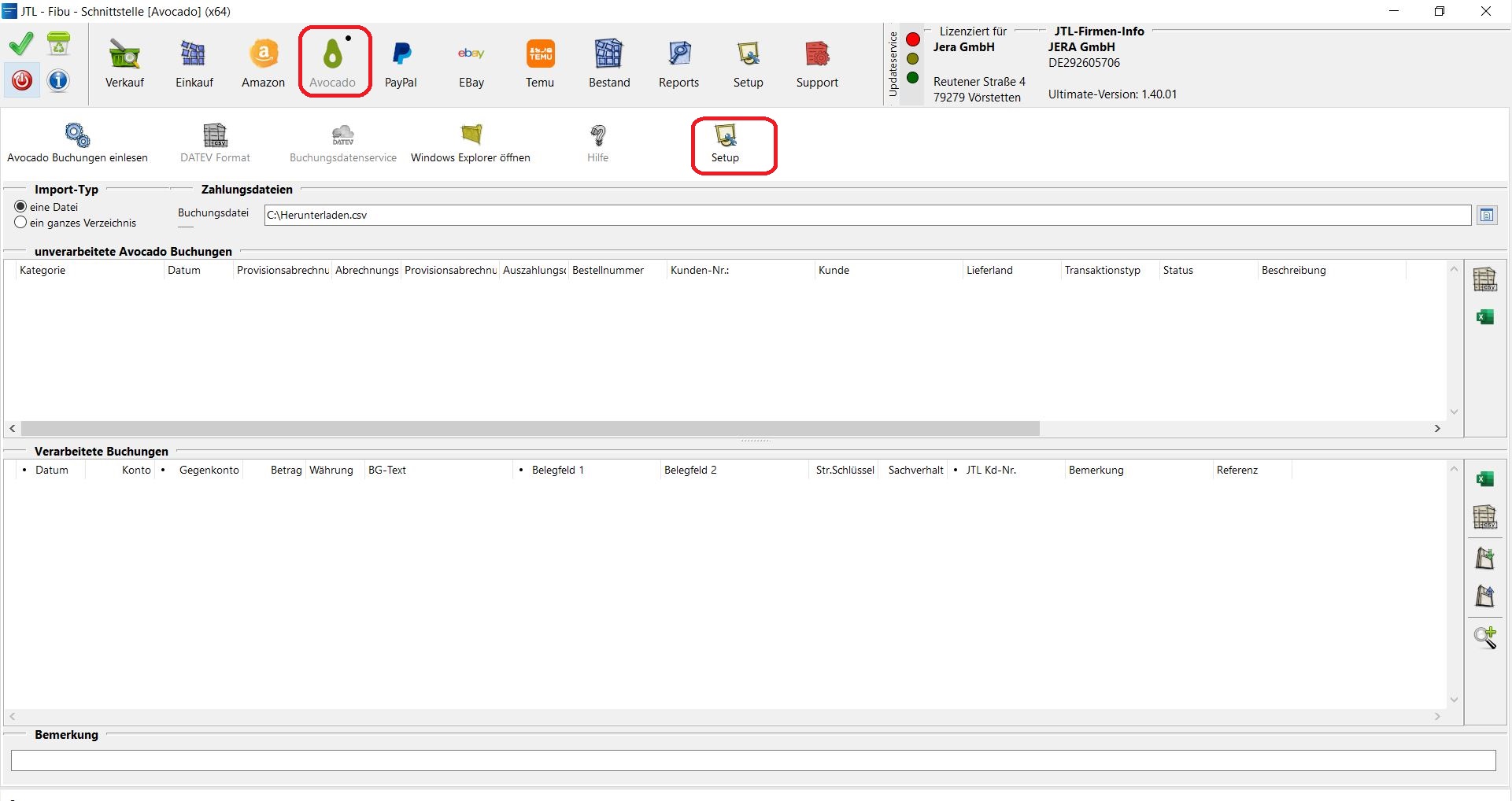This screenshot has width=1512, height=801.
Task: Export unprocessed bookings to Excel
Action: [x=1484, y=317]
